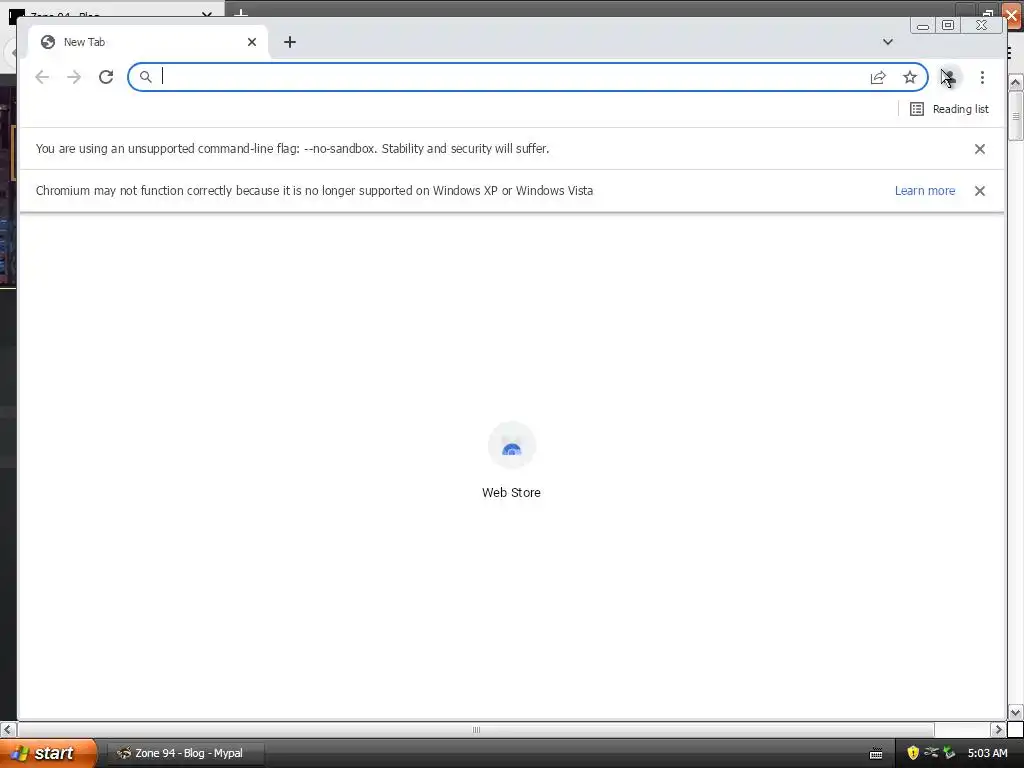Click the network connection tray icon
Viewport: 1024px width, 768px height.
pos(931,752)
